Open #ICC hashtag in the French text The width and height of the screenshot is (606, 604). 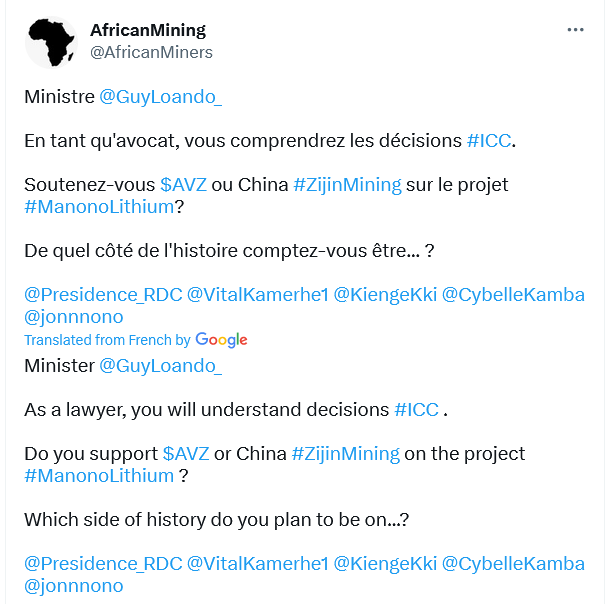489,141
